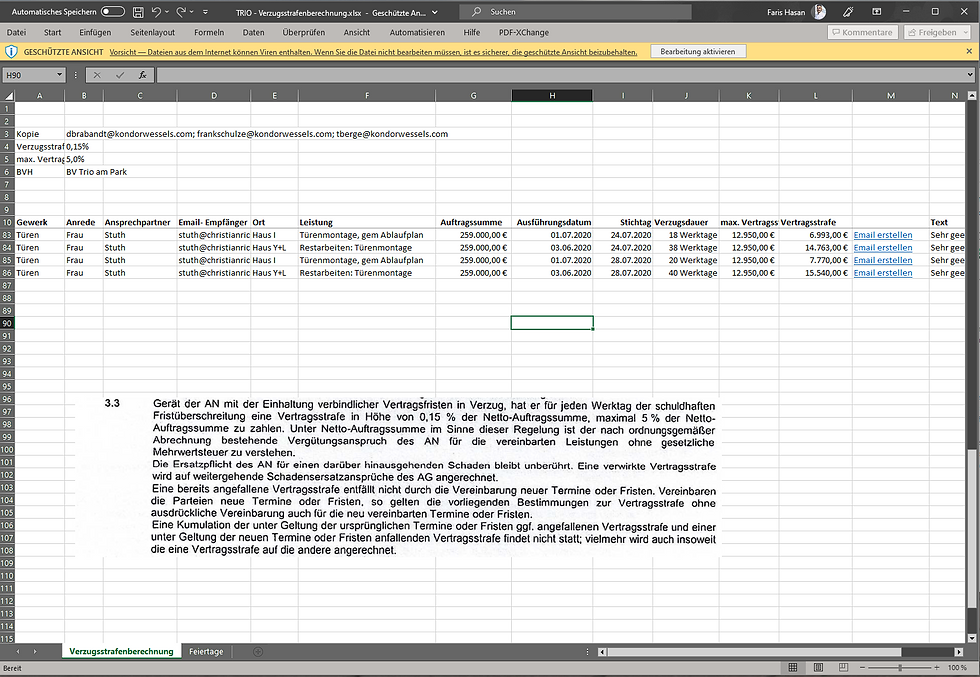Click Email erstellen link in row 85
The width and height of the screenshot is (980, 677).
click(x=882, y=260)
